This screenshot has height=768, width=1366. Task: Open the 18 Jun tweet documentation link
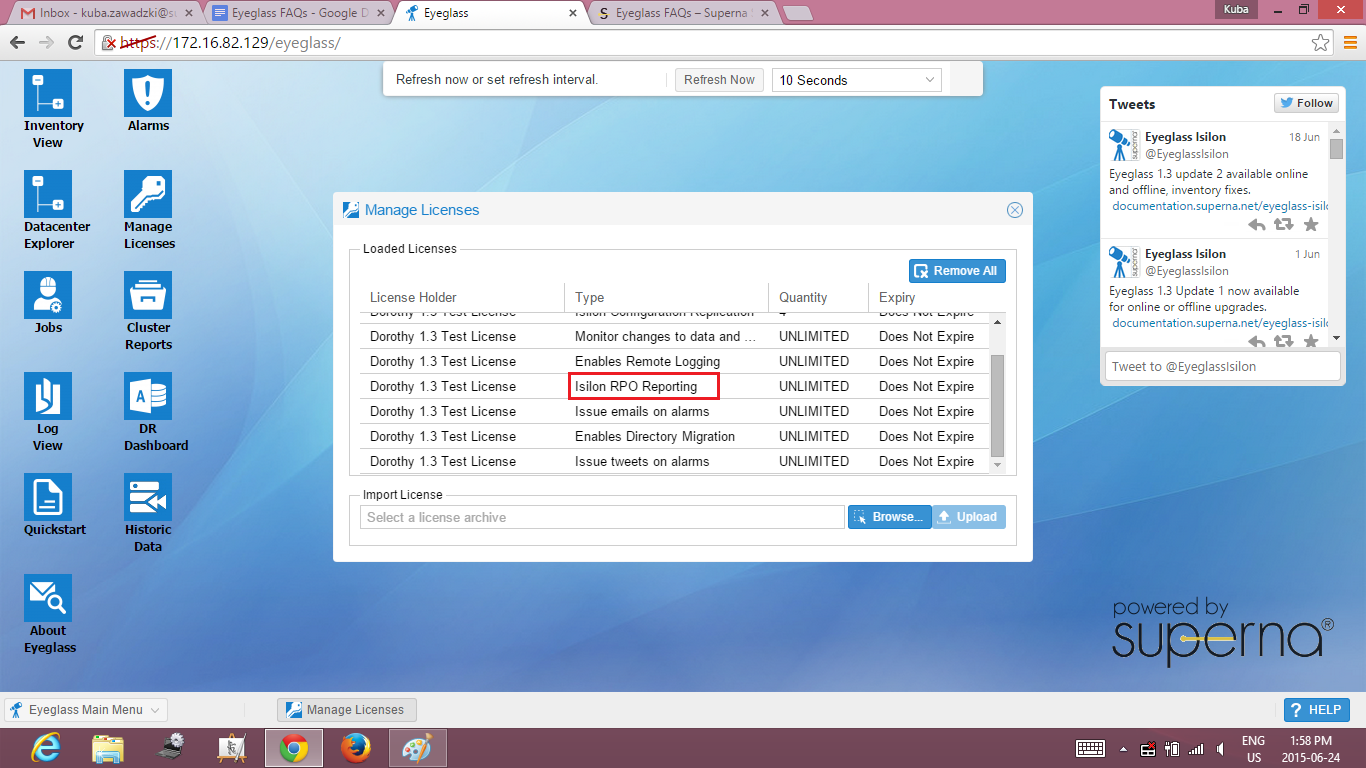(x=1220, y=206)
